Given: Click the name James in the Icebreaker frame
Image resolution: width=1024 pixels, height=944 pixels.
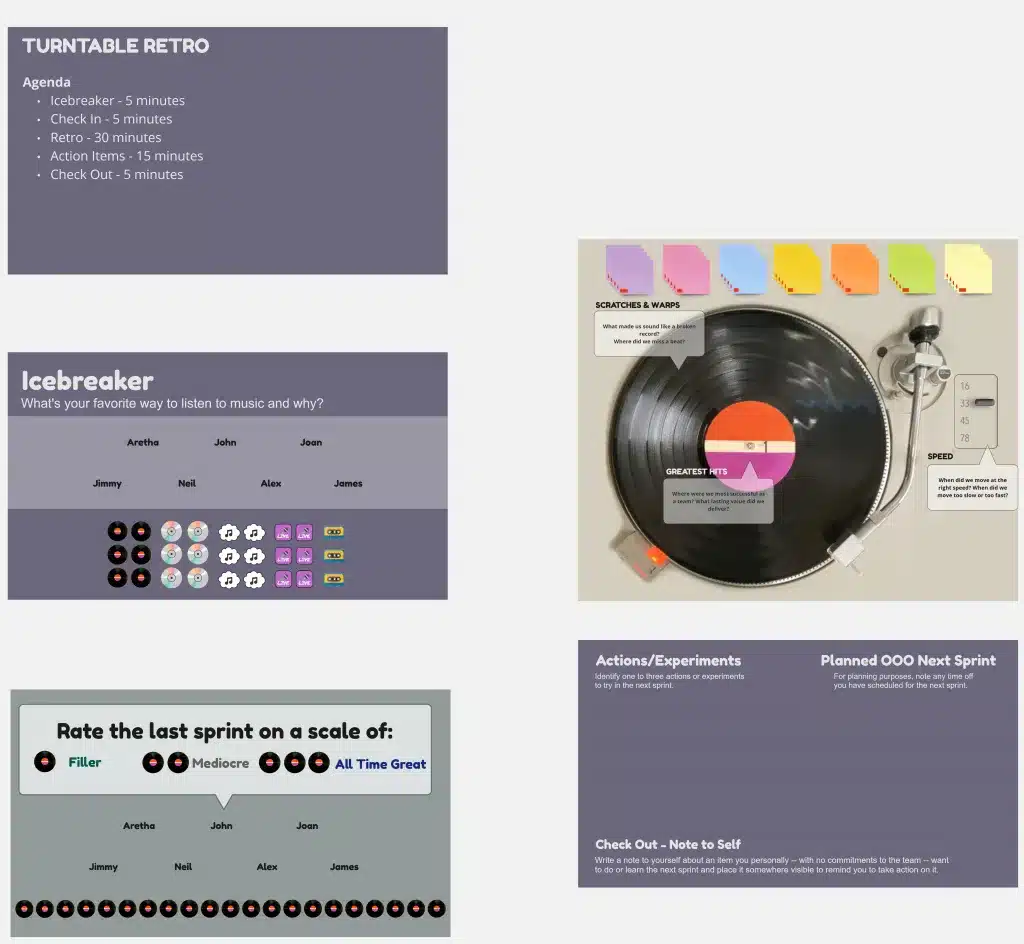Looking at the screenshot, I should pos(348,483).
